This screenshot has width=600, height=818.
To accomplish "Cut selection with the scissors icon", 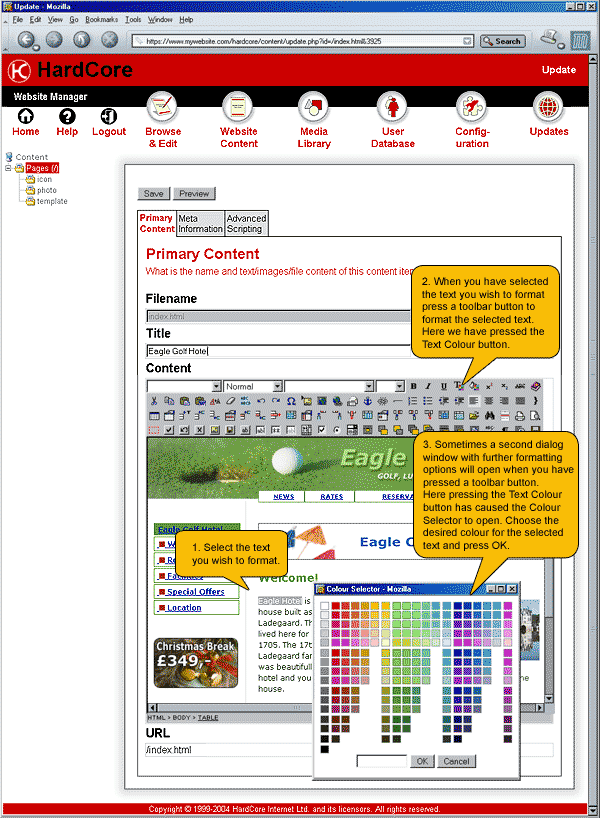I will click(154, 401).
